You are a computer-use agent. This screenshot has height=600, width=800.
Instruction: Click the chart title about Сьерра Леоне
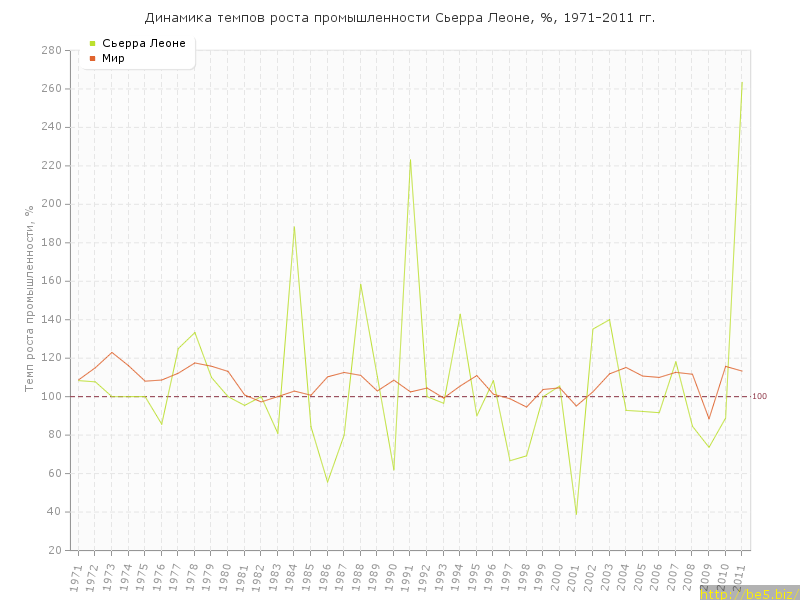coord(400,18)
